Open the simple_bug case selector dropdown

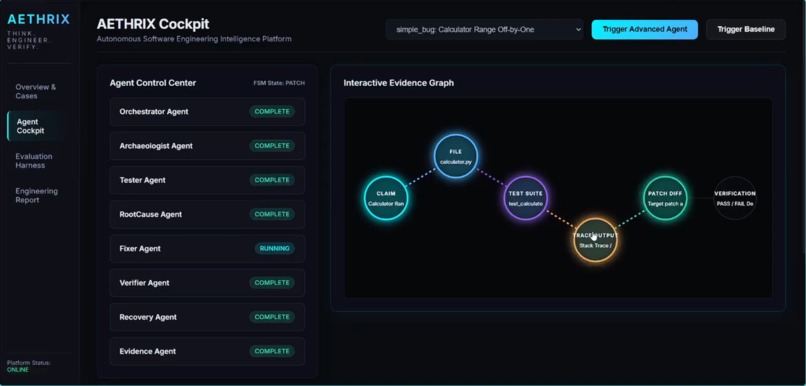click(x=484, y=30)
